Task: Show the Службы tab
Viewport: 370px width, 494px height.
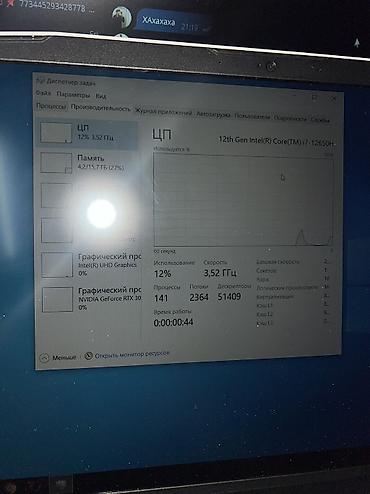Action: (x=320, y=119)
